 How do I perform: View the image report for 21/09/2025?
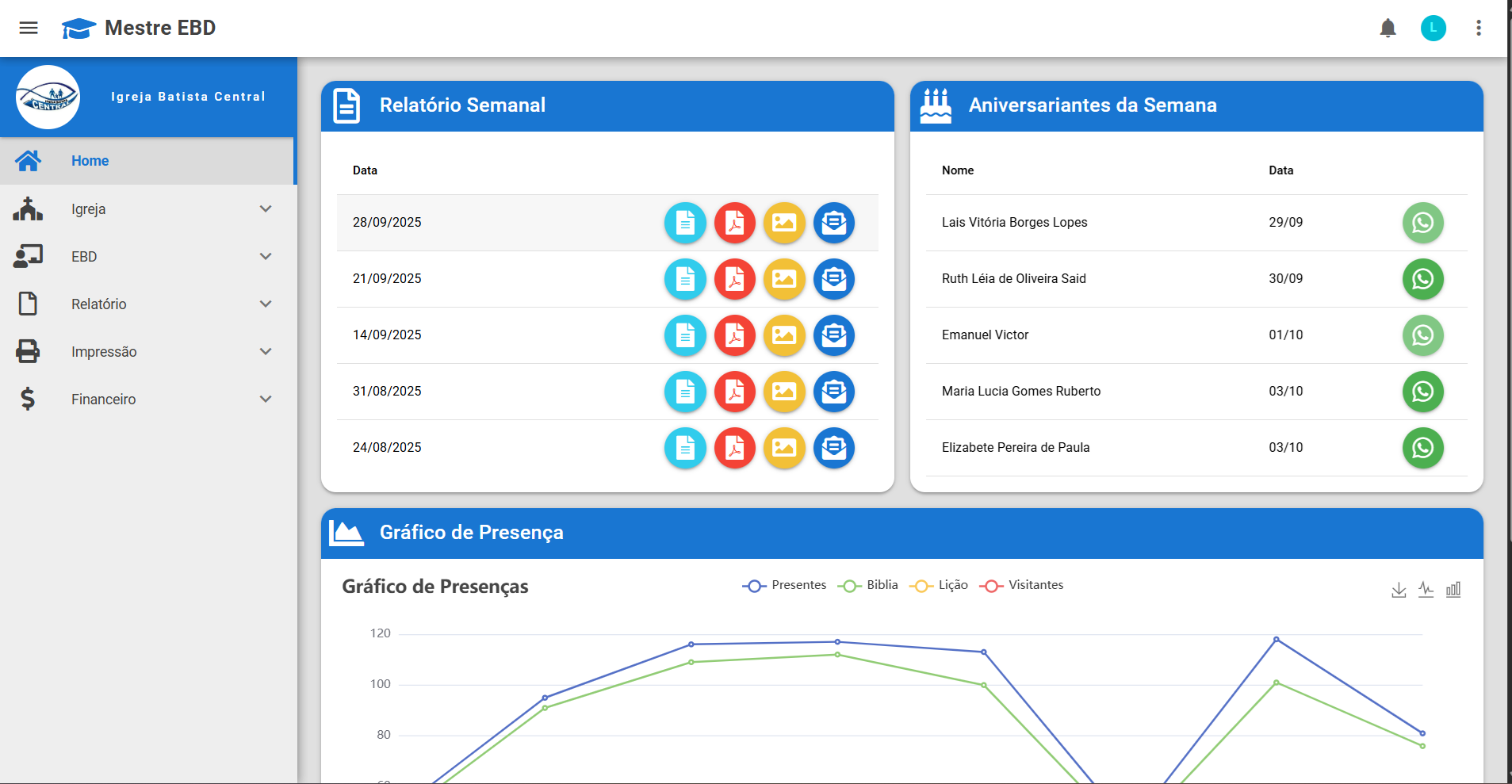click(x=784, y=279)
